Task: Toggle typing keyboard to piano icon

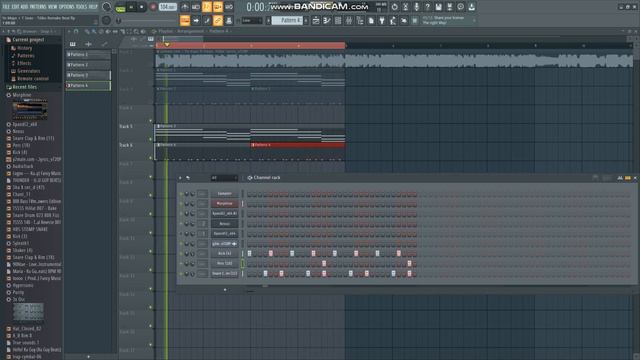Action: tap(185, 20)
